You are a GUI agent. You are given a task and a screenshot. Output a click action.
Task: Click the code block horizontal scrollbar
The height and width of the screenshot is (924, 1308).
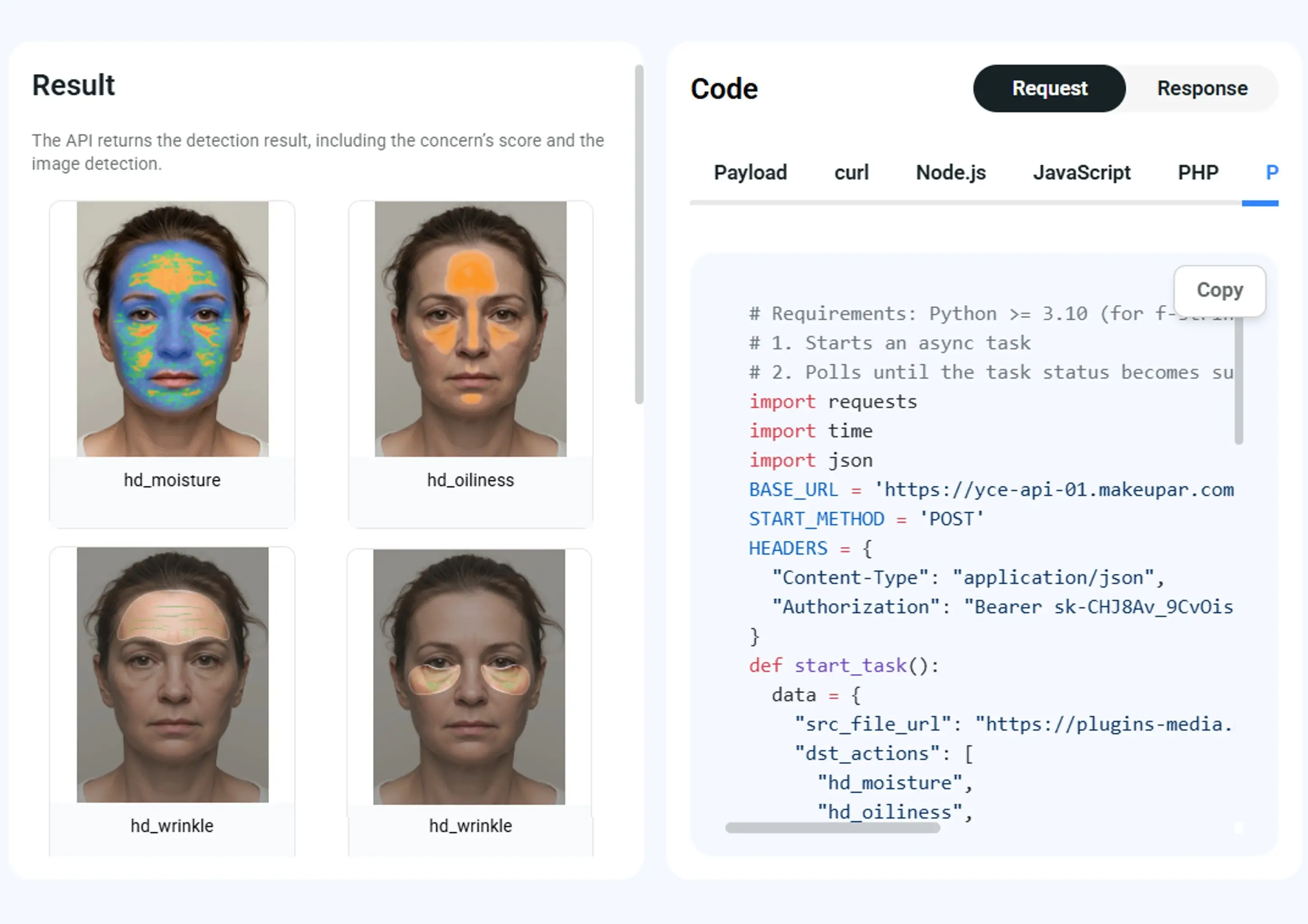(x=832, y=828)
